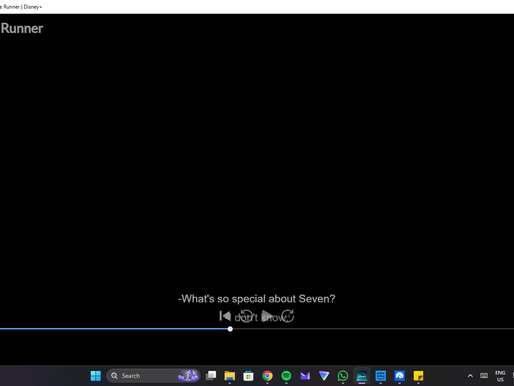Open the purple M mail app icon

[x=305, y=376]
